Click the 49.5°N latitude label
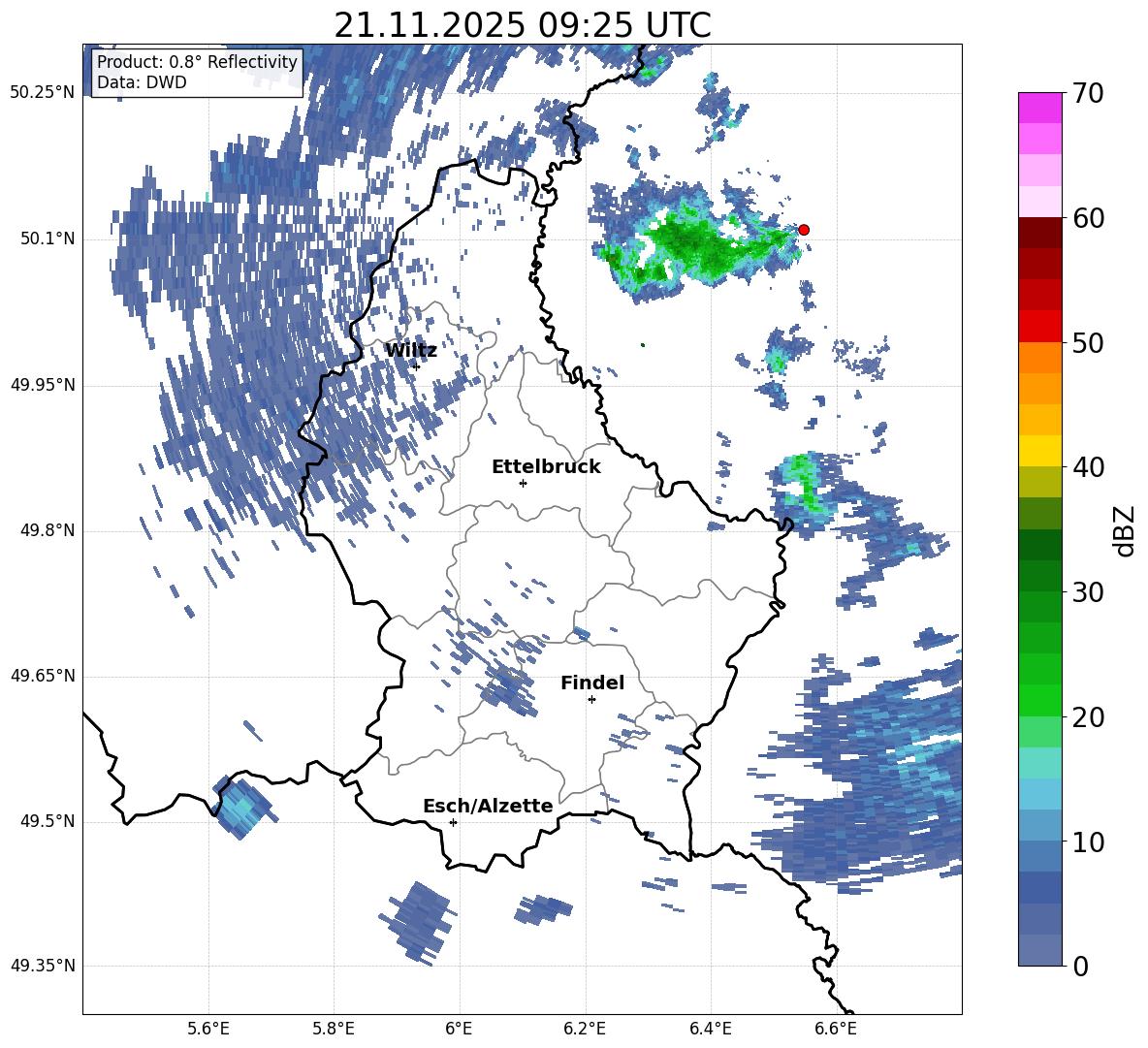 click(47, 821)
